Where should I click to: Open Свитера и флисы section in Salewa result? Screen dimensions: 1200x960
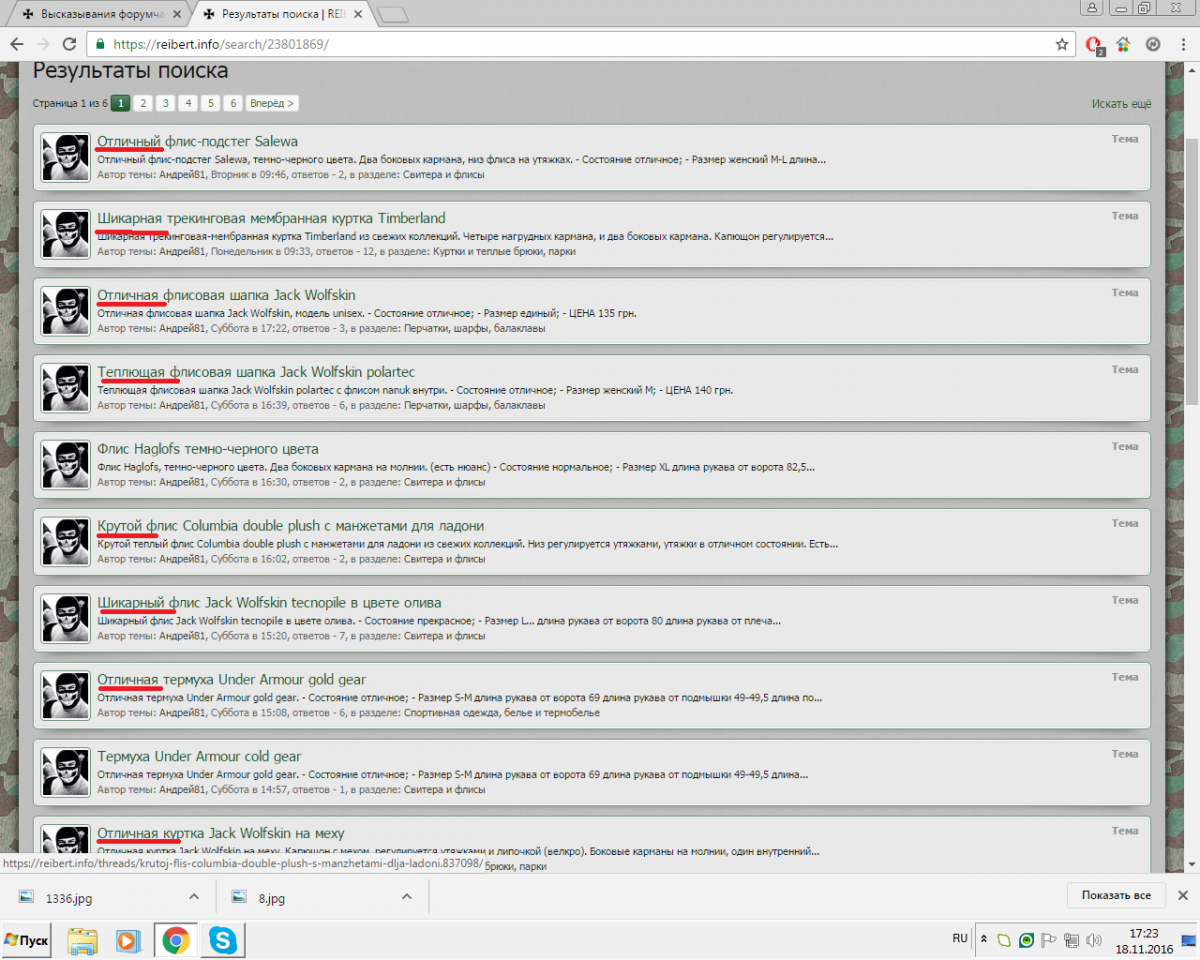coord(443,175)
